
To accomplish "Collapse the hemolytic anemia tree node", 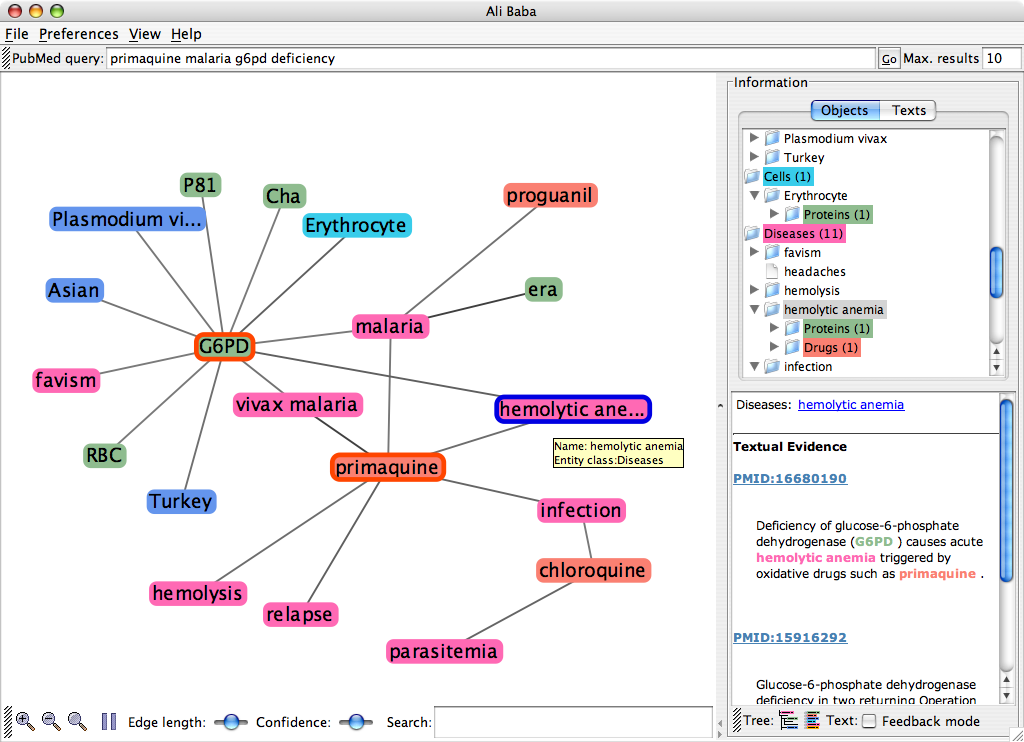I will (x=755, y=310).
